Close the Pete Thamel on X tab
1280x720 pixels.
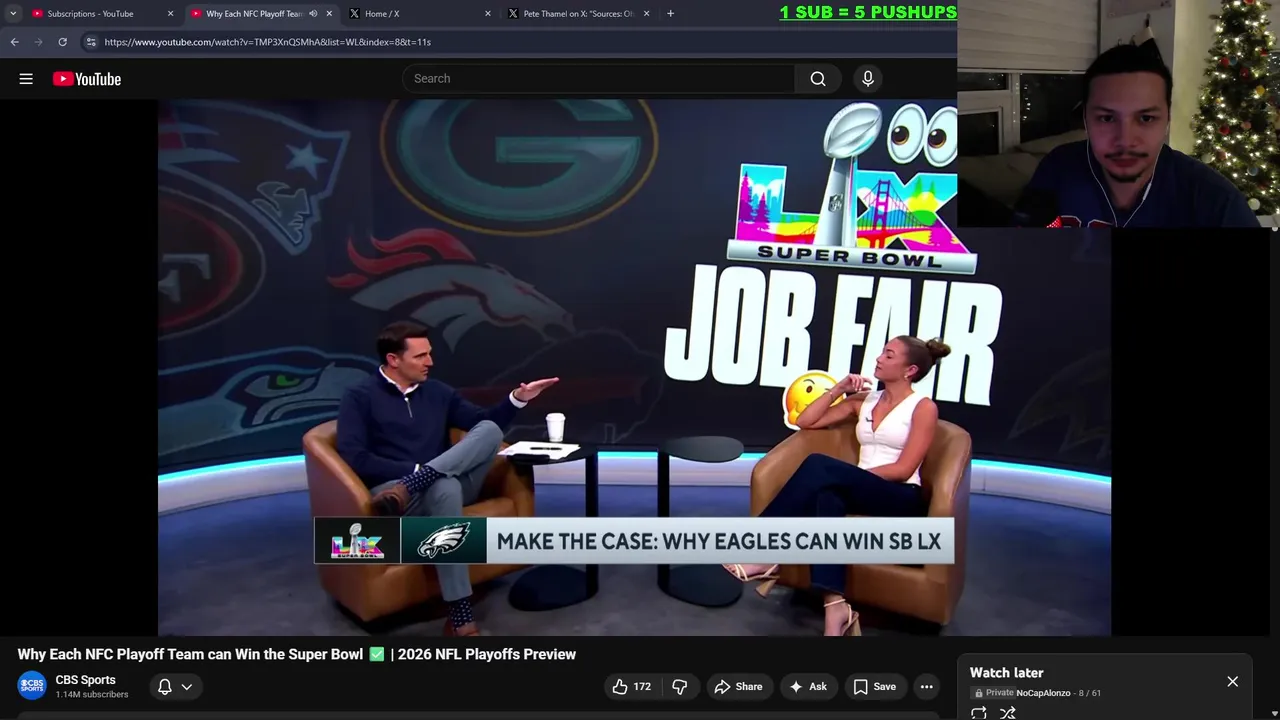[646, 14]
